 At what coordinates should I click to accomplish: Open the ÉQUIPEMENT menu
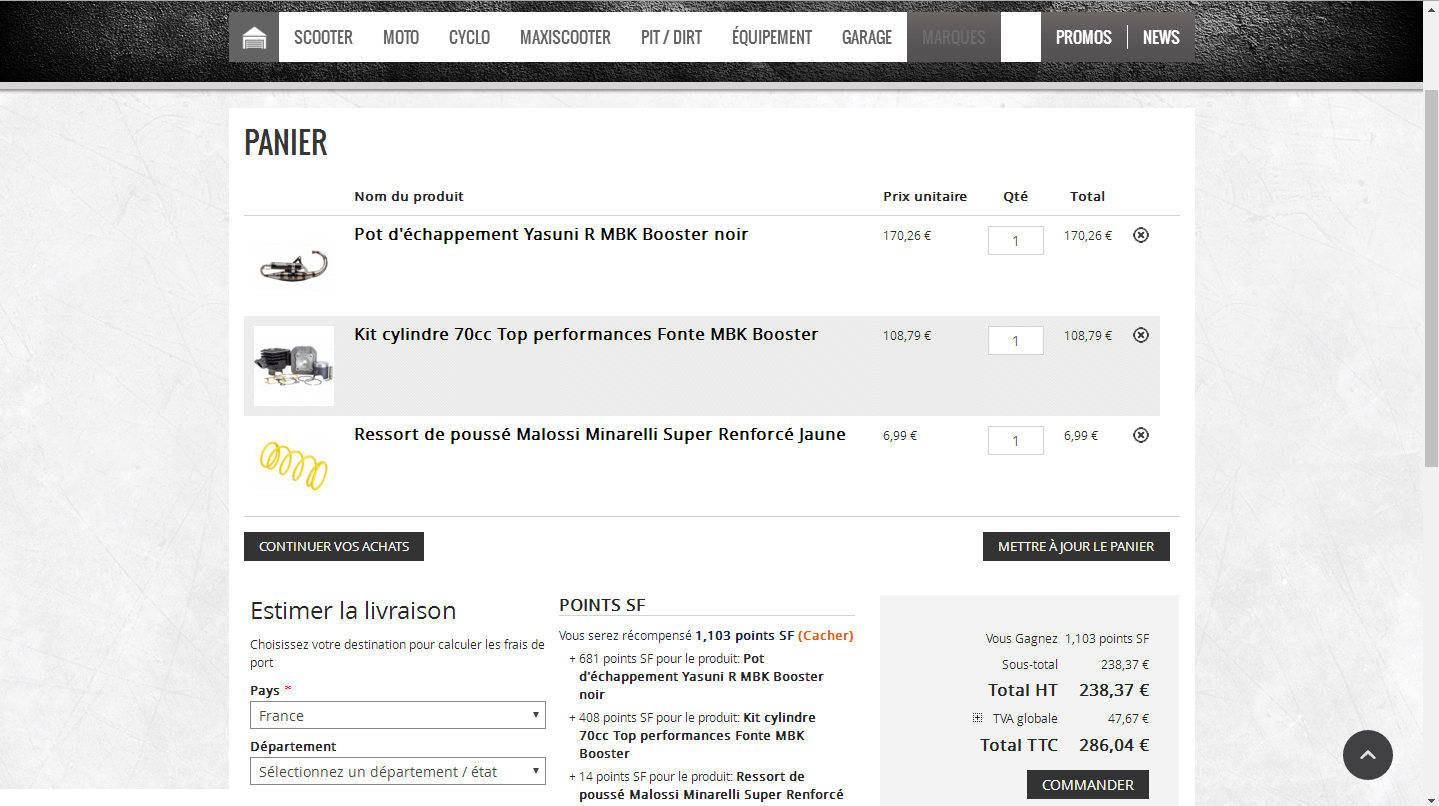coord(772,38)
